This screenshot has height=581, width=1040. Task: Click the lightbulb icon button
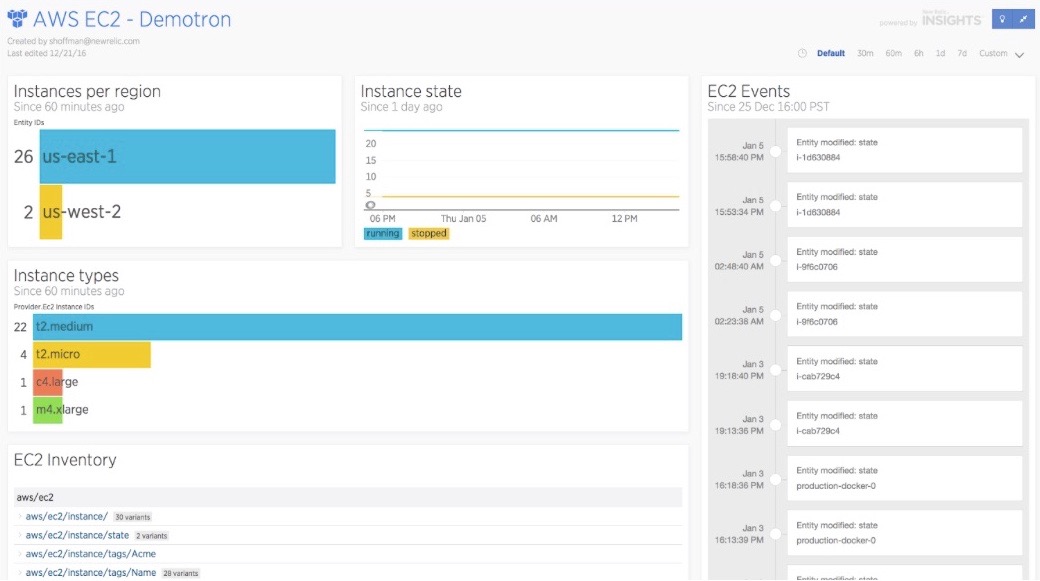coord(1002,19)
